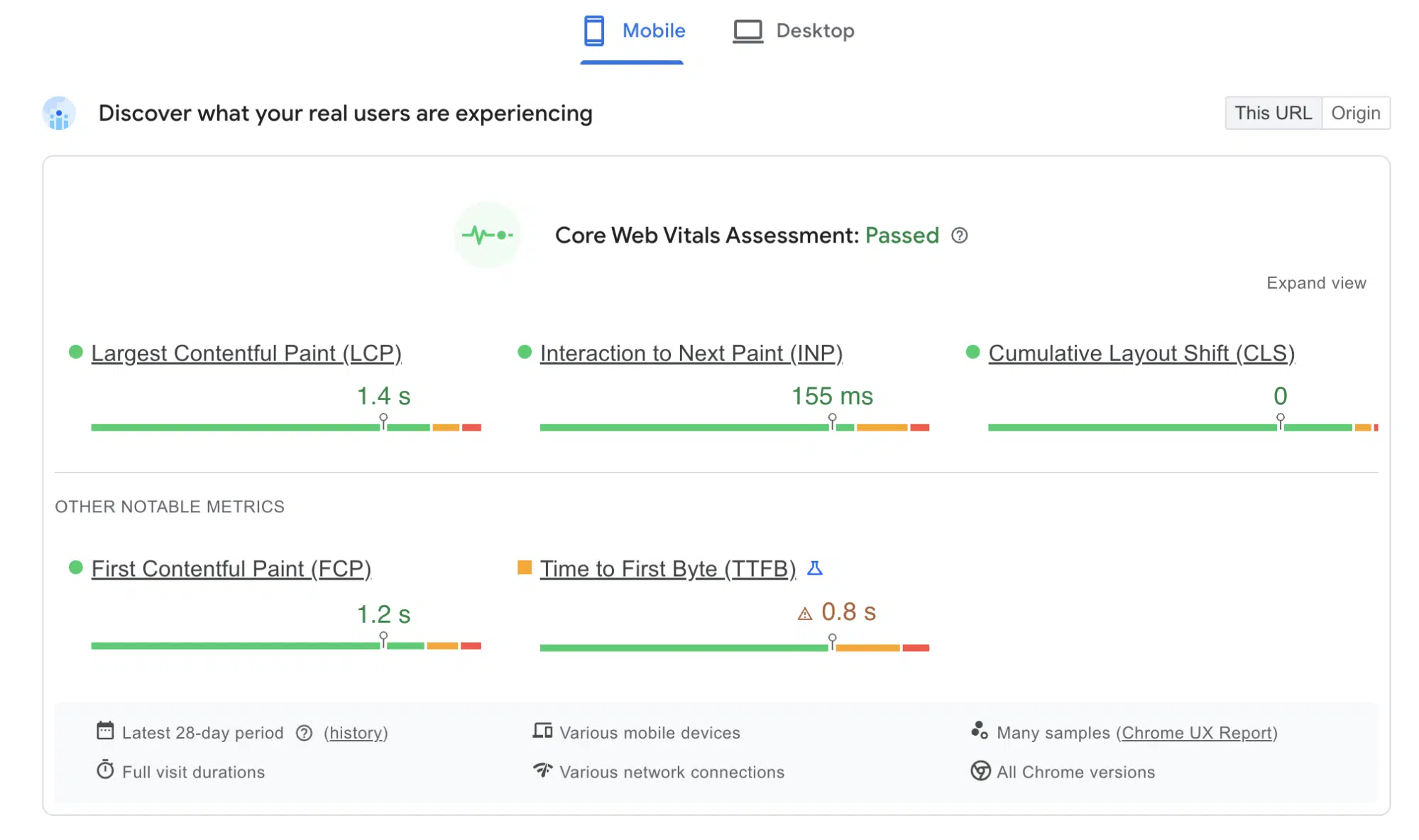Click the green pulse assessment icon
Viewport: 1419px width, 840px height.
tap(487, 235)
